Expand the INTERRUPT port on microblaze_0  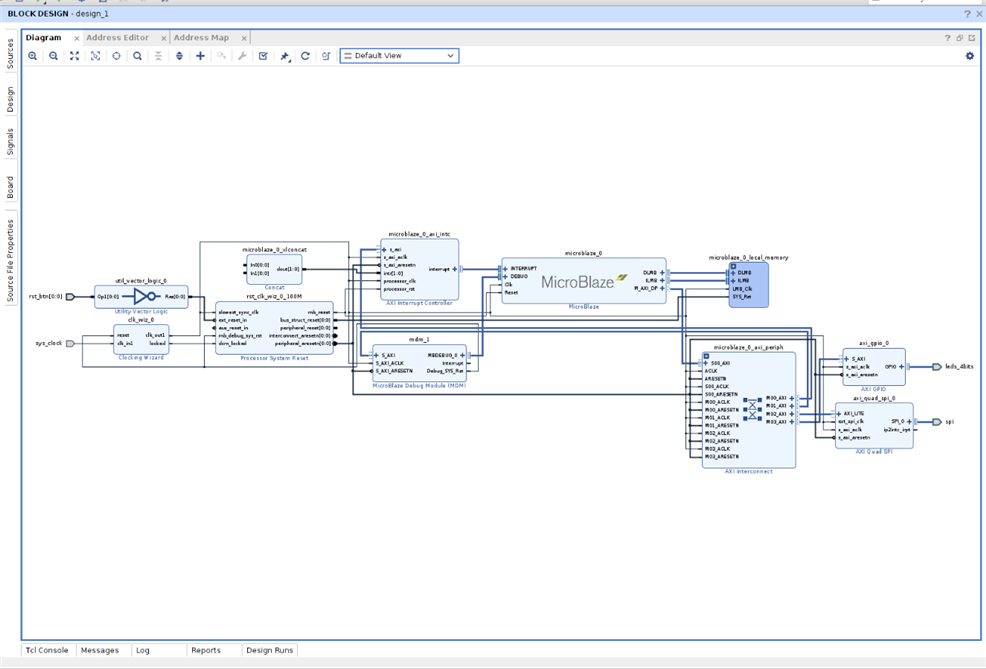point(506,269)
